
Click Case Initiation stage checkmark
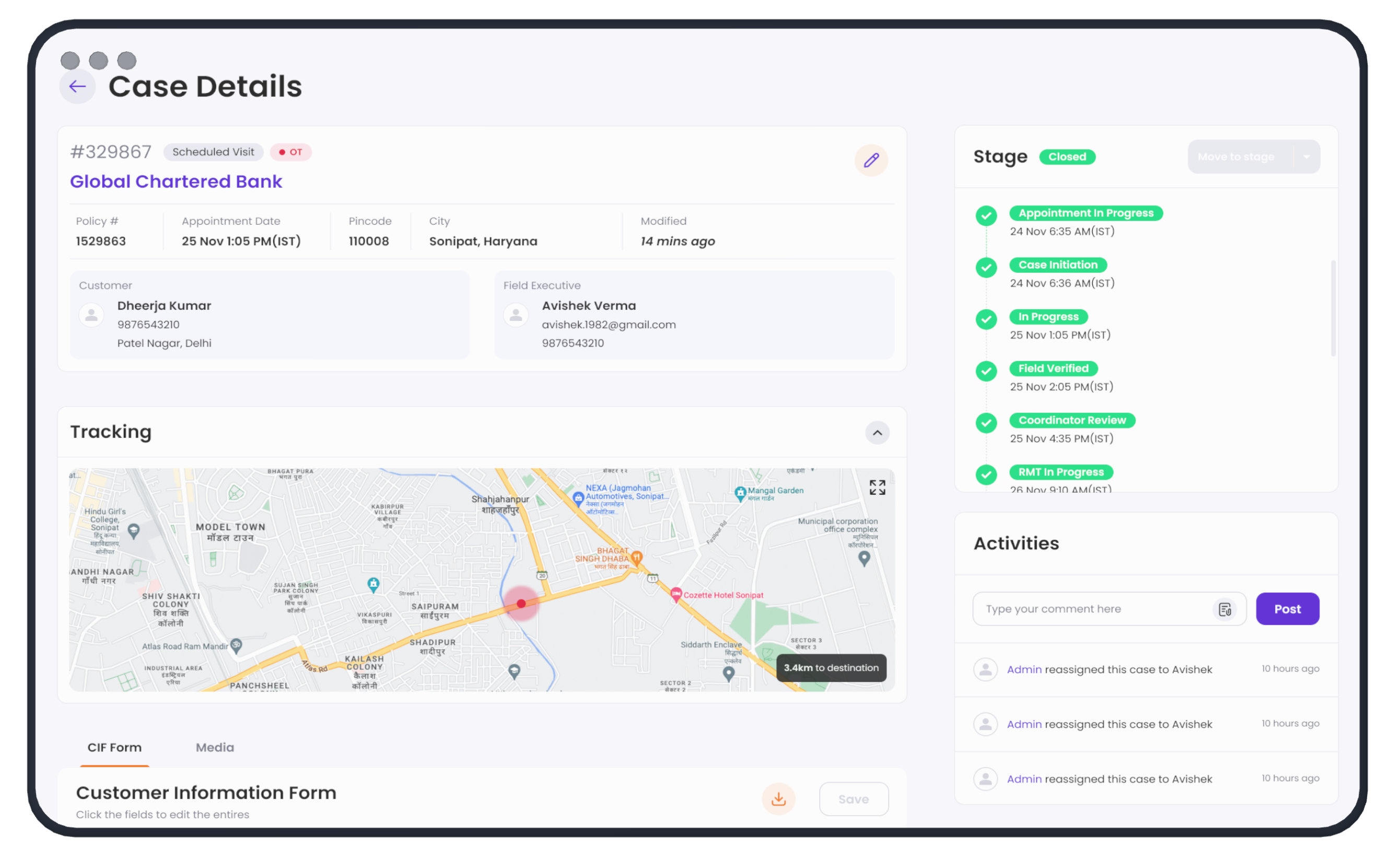[x=986, y=267]
